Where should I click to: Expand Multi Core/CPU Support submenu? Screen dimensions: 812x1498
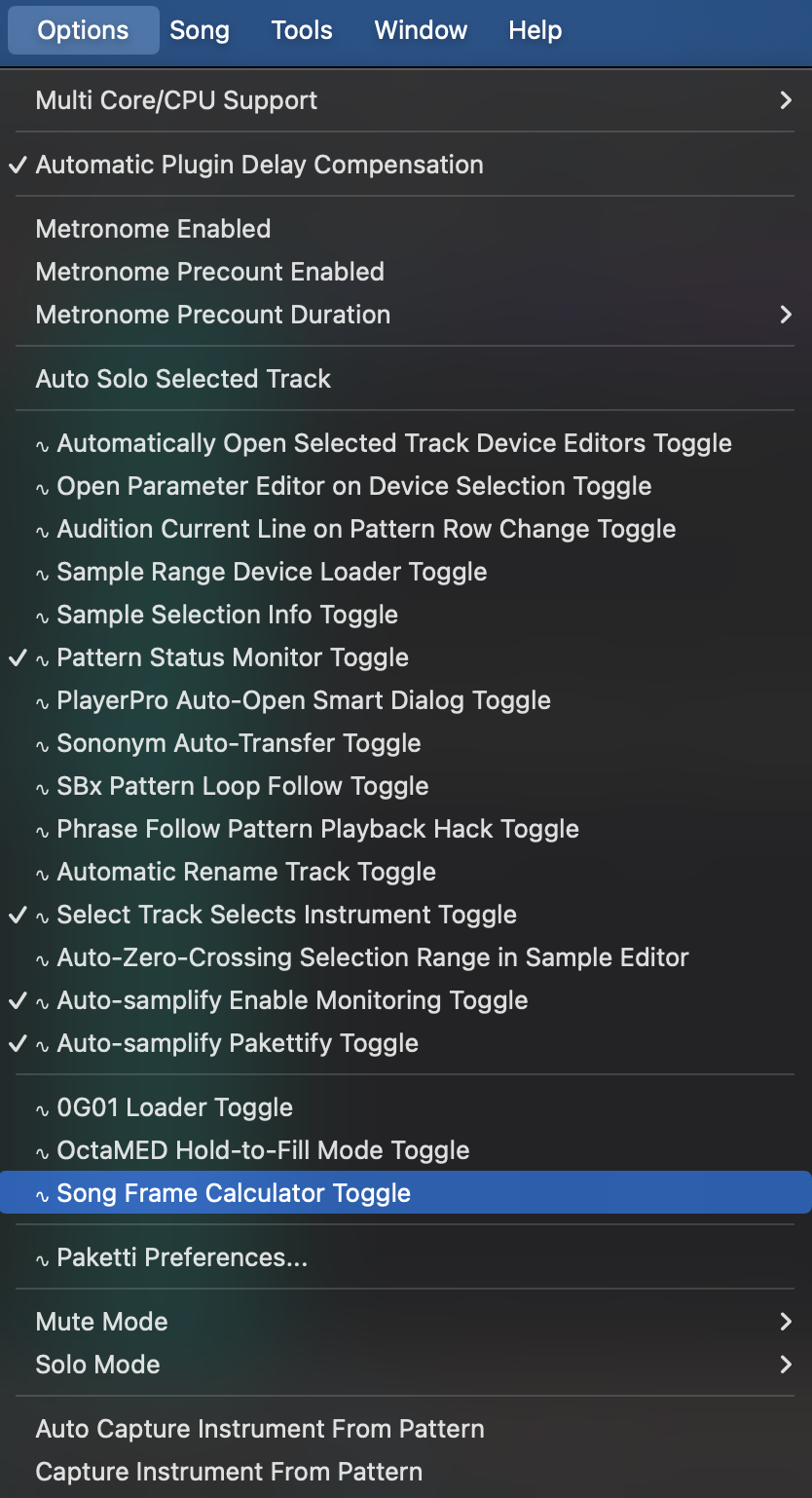click(x=176, y=100)
